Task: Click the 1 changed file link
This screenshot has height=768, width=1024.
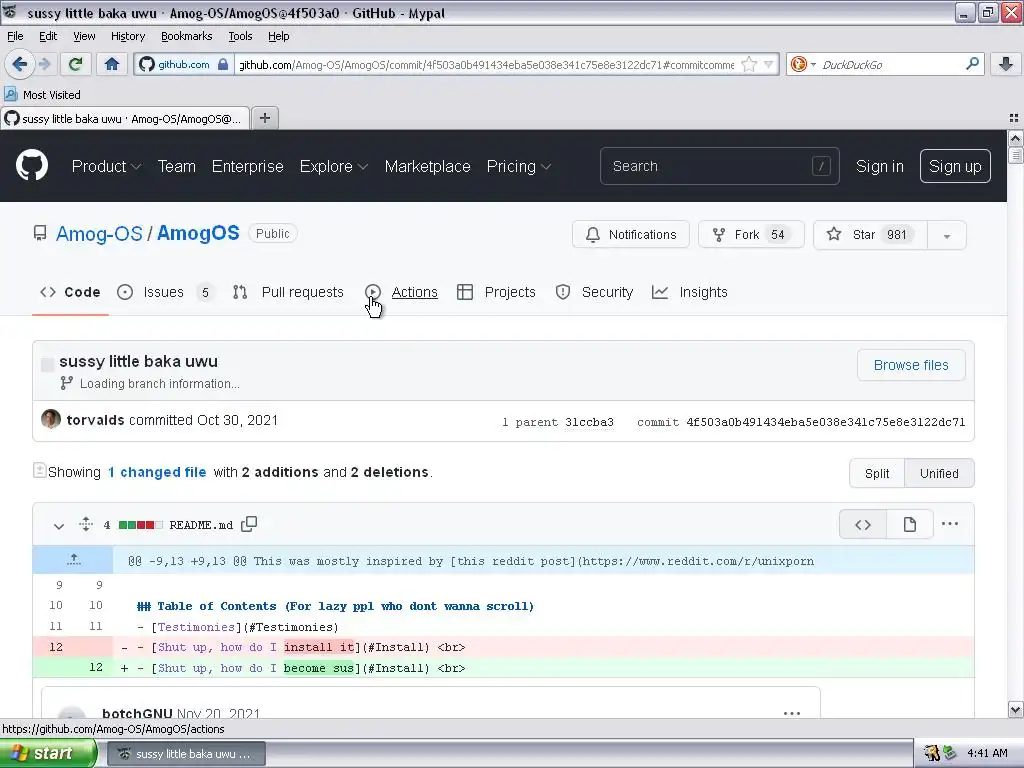Action: click(x=157, y=472)
